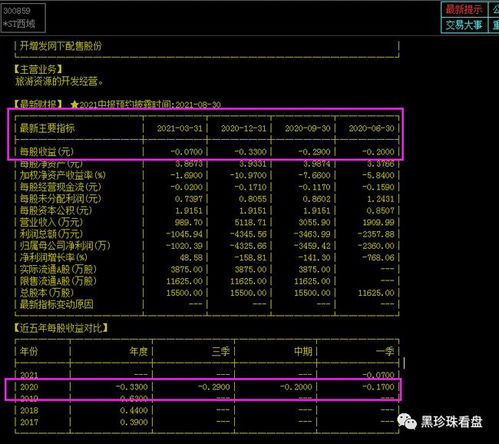Click the 最新指标变动原因 row label
499x444 pixels.
click(56, 305)
